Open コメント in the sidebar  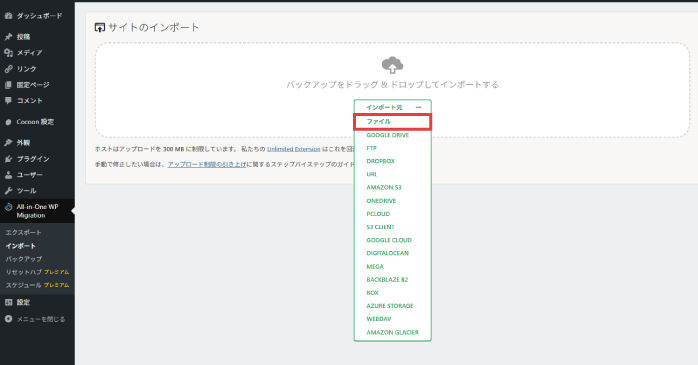(29, 101)
